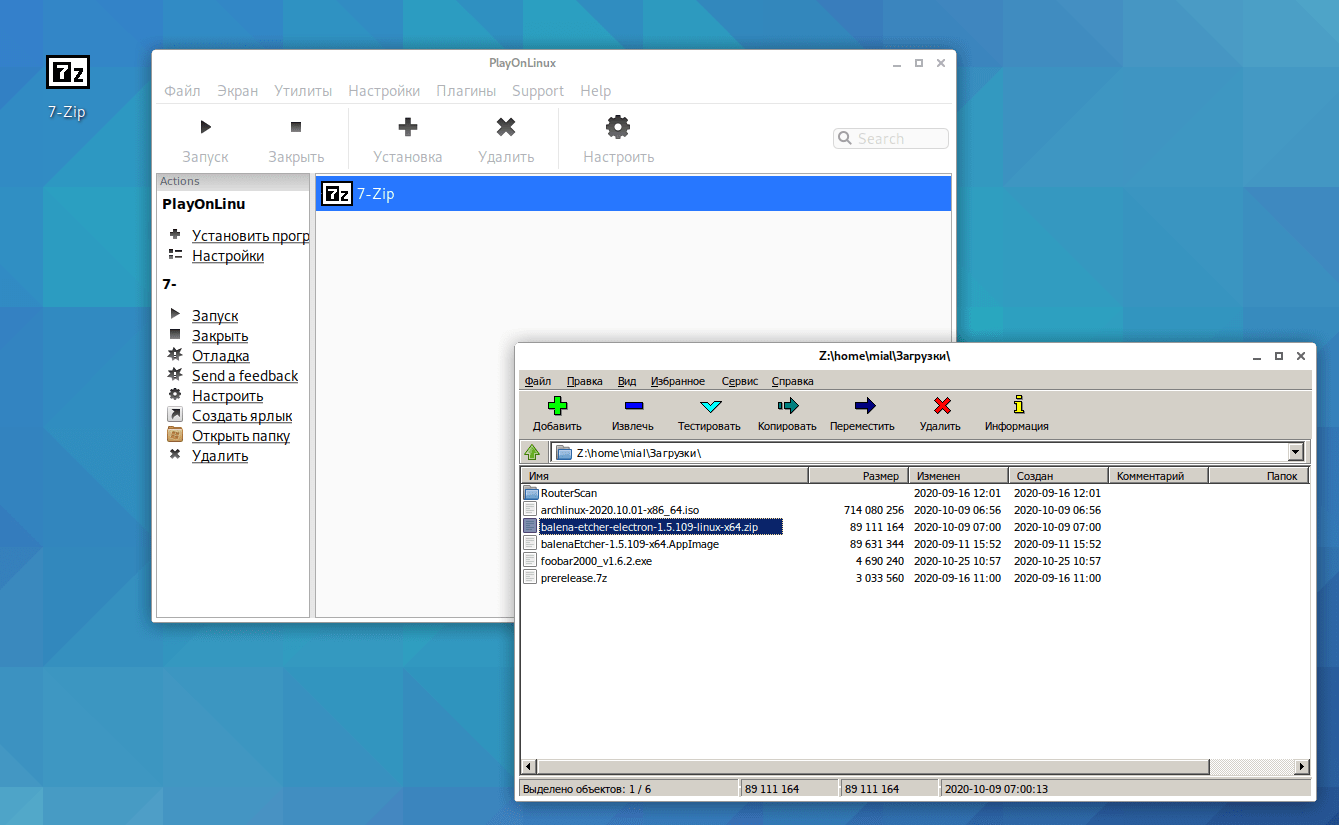The width and height of the screenshot is (1339, 825).
Task: Open the Сервис menu in 7-Zip
Action: point(739,381)
